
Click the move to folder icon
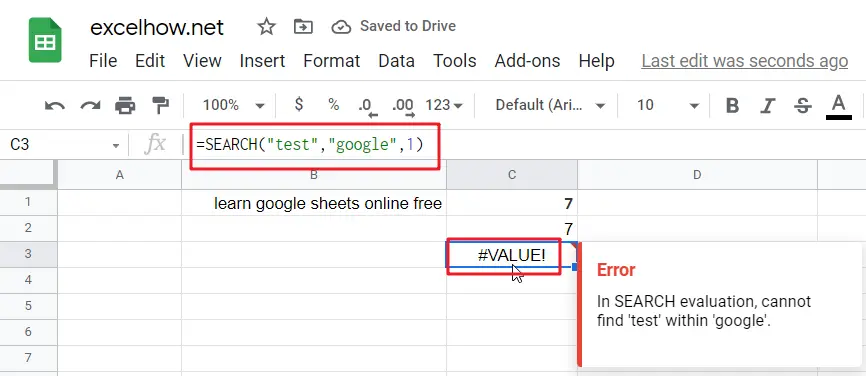[303, 27]
